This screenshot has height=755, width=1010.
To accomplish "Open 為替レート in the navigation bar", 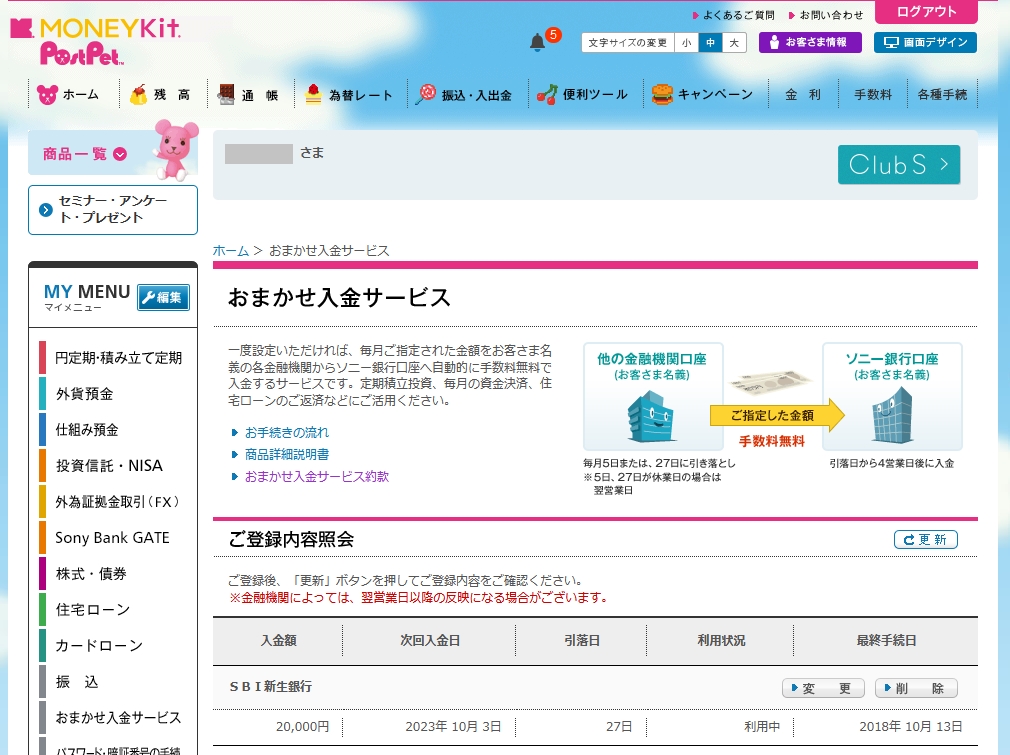I will click(x=348, y=95).
